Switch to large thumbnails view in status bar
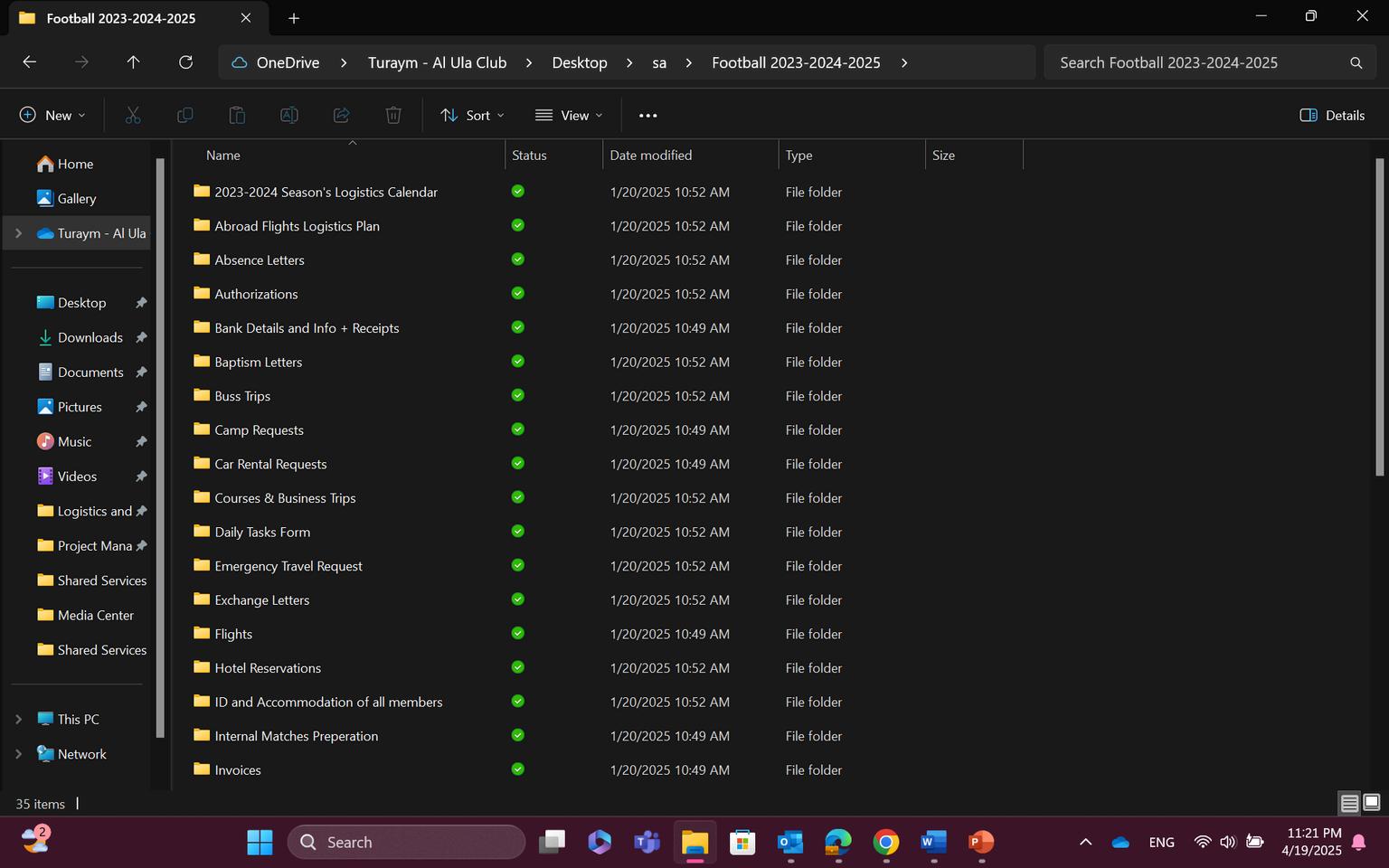 pyautogui.click(x=1372, y=803)
